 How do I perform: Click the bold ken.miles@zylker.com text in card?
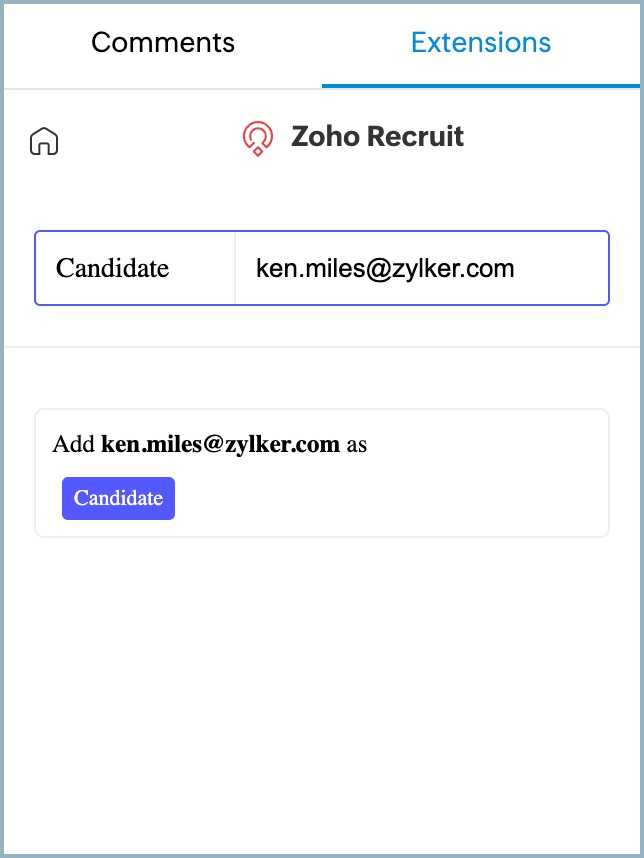220,444
